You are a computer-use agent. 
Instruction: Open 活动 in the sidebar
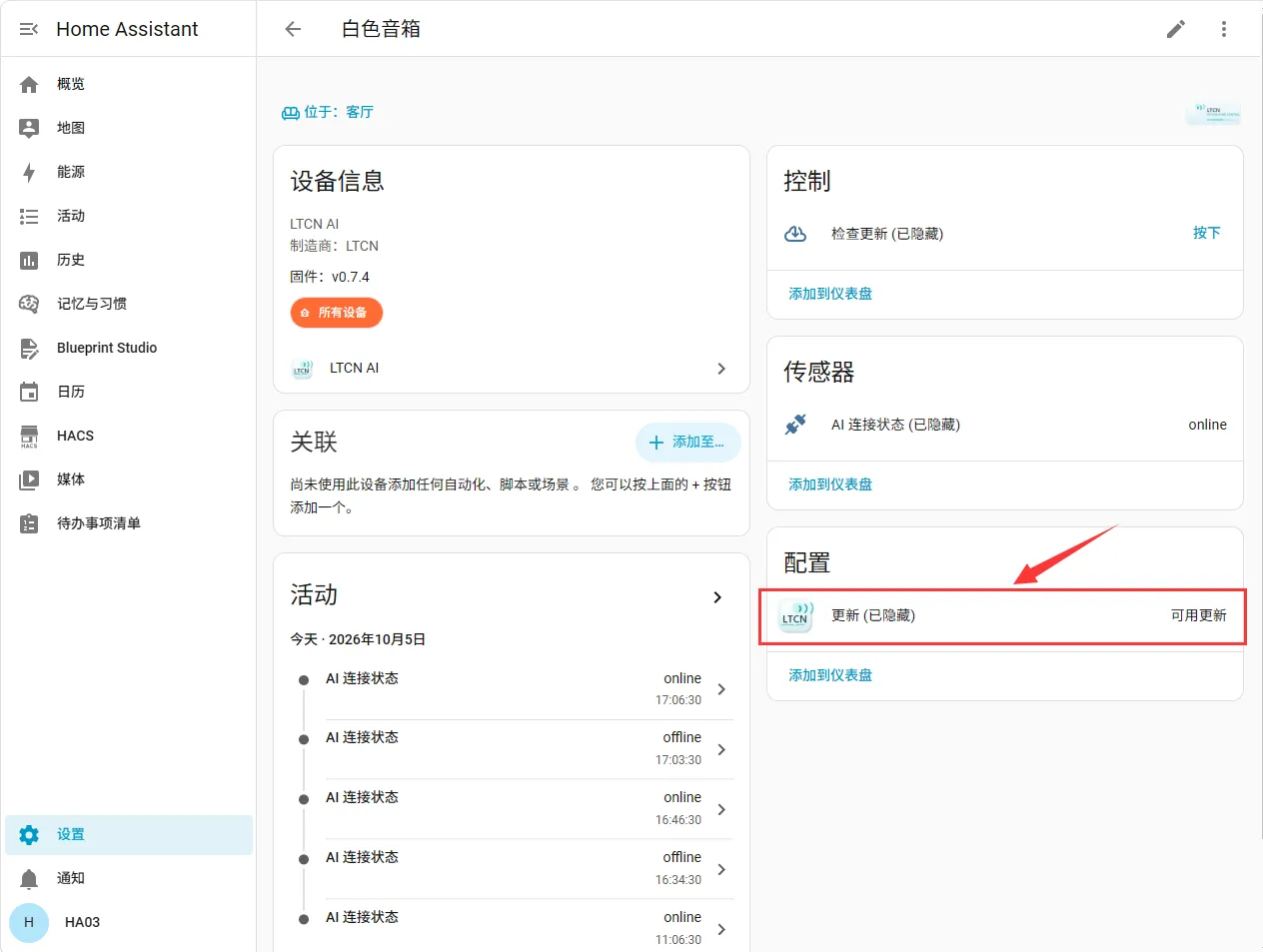pos(129,216)
